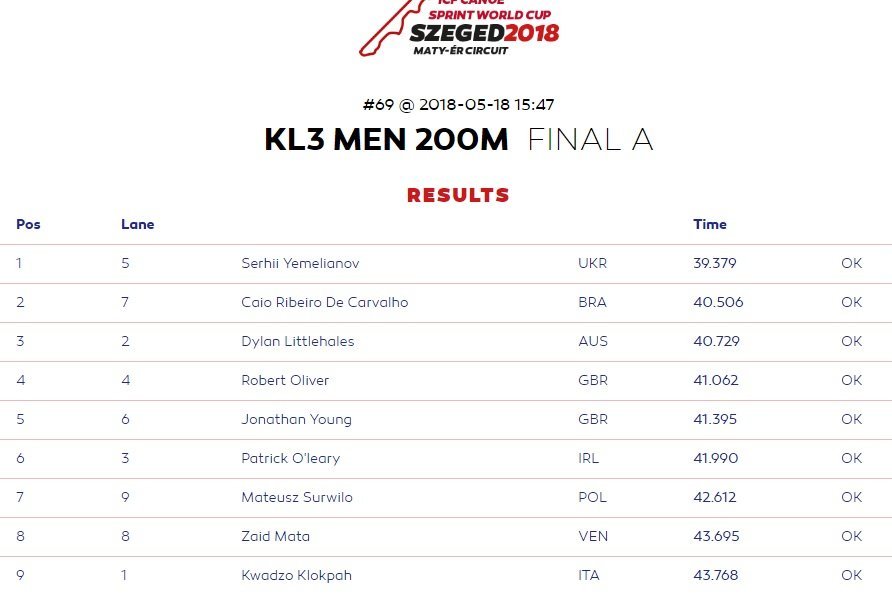Click the Szeged 2018 World Cup logo
Screen dimensions: 892x594
point(459,29)
